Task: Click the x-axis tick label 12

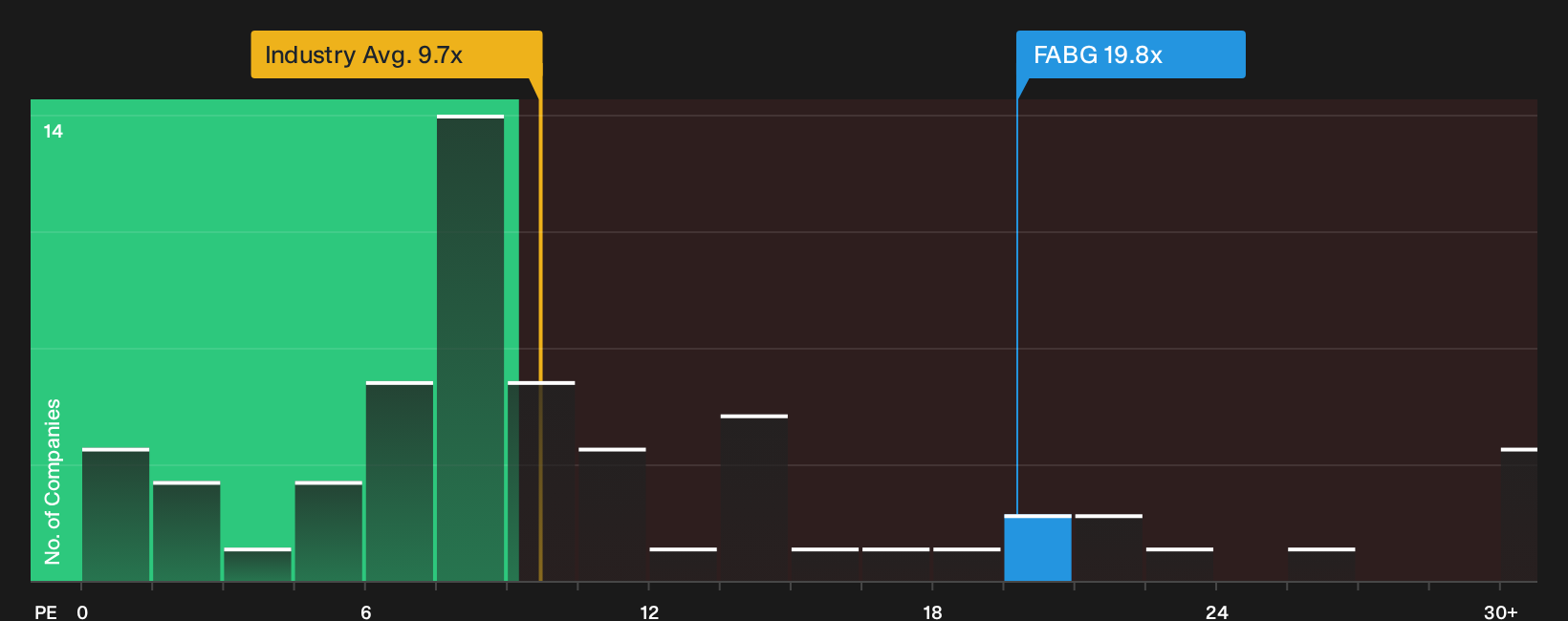Action: click(x=649, y=611)
